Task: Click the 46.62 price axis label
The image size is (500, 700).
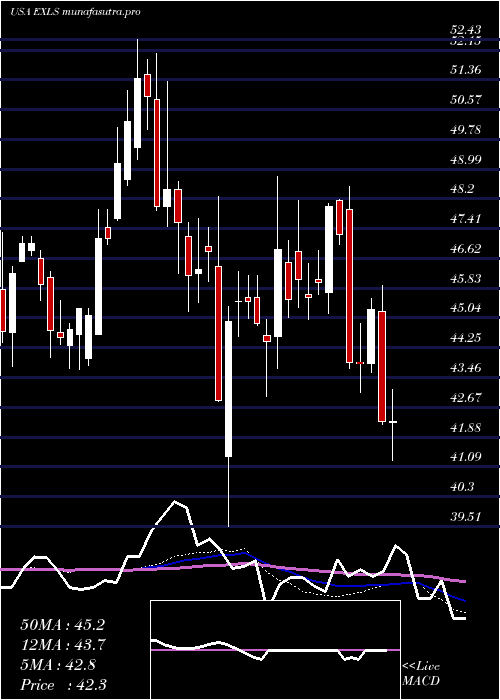Action: pos(466,249)
